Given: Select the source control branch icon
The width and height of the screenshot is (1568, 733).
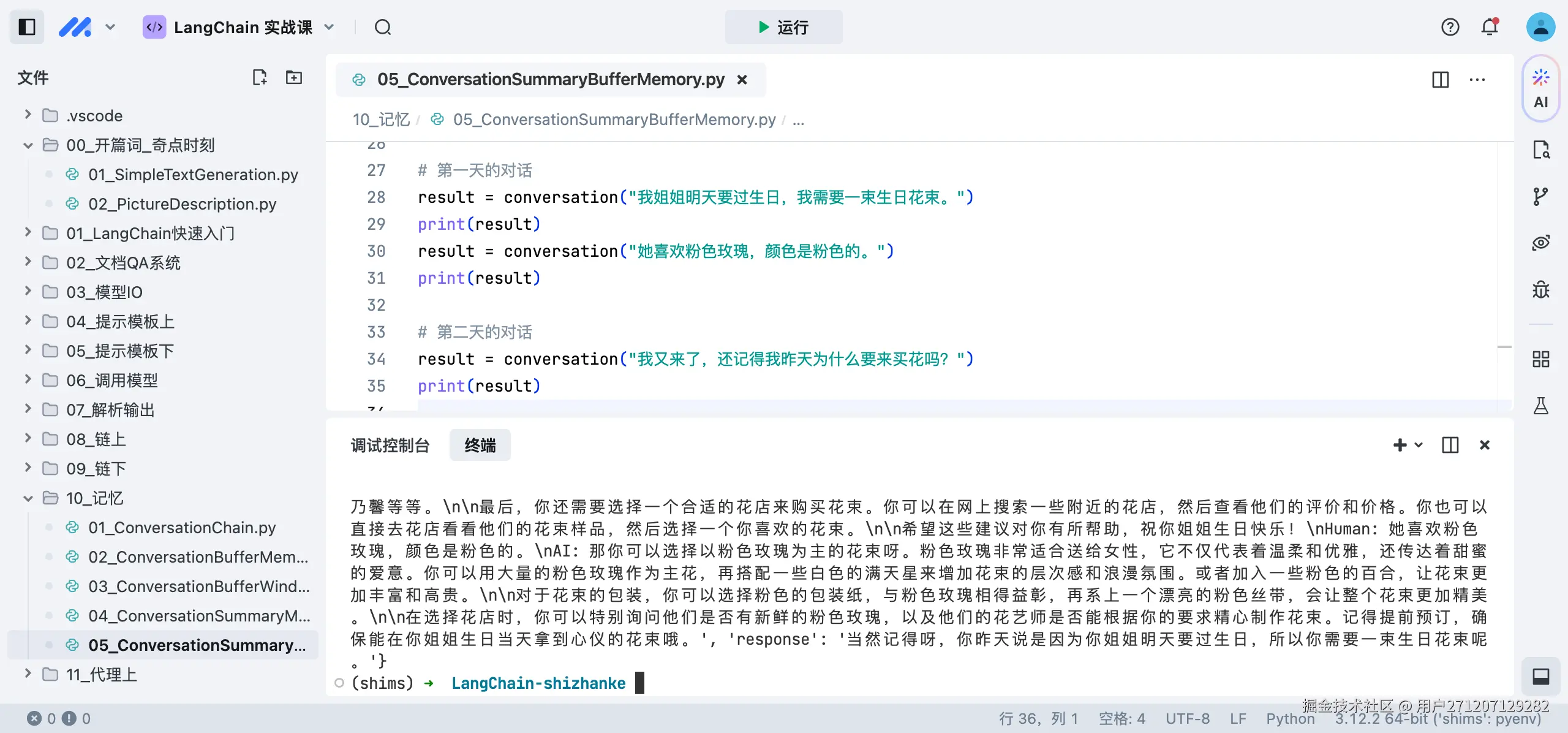Looking at the screenshot, I should click(1541, 196).
